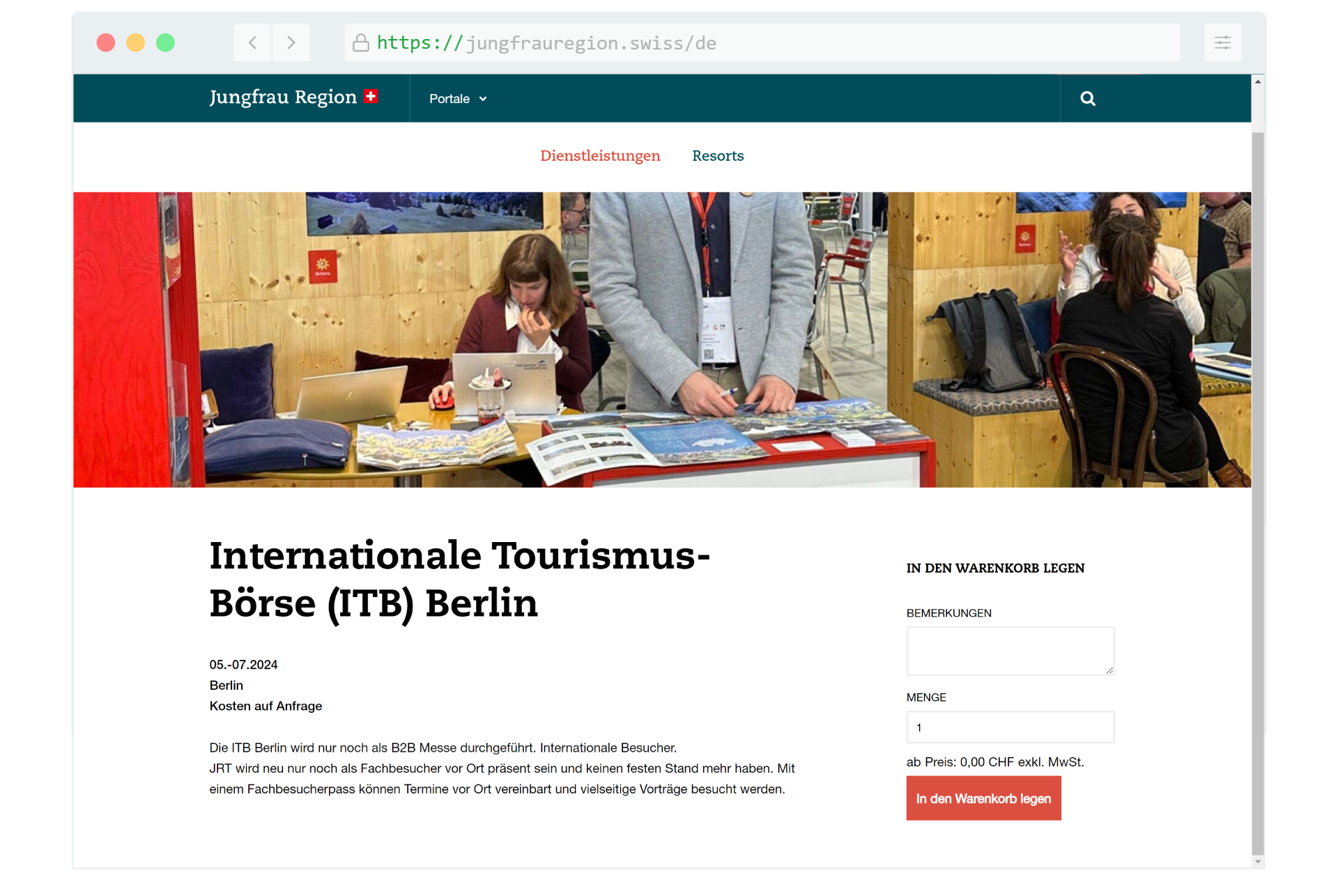Click the padlock icon in address bar
The height and width of the screenshot is (896, 1338).
pyautogui.click(x=360, y=43)
